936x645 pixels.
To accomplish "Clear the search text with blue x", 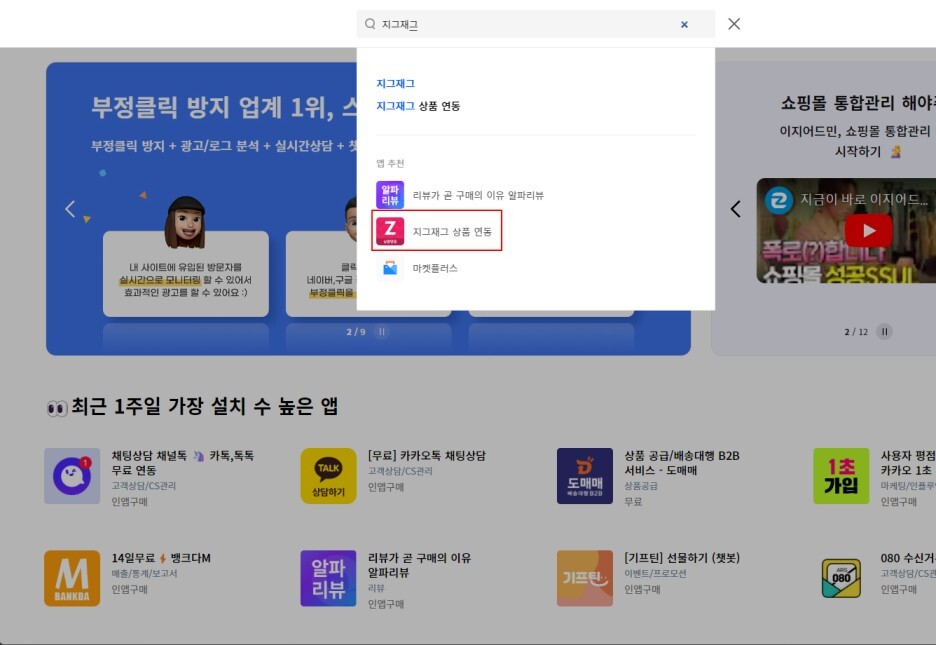I will click(x=684, y=24).
